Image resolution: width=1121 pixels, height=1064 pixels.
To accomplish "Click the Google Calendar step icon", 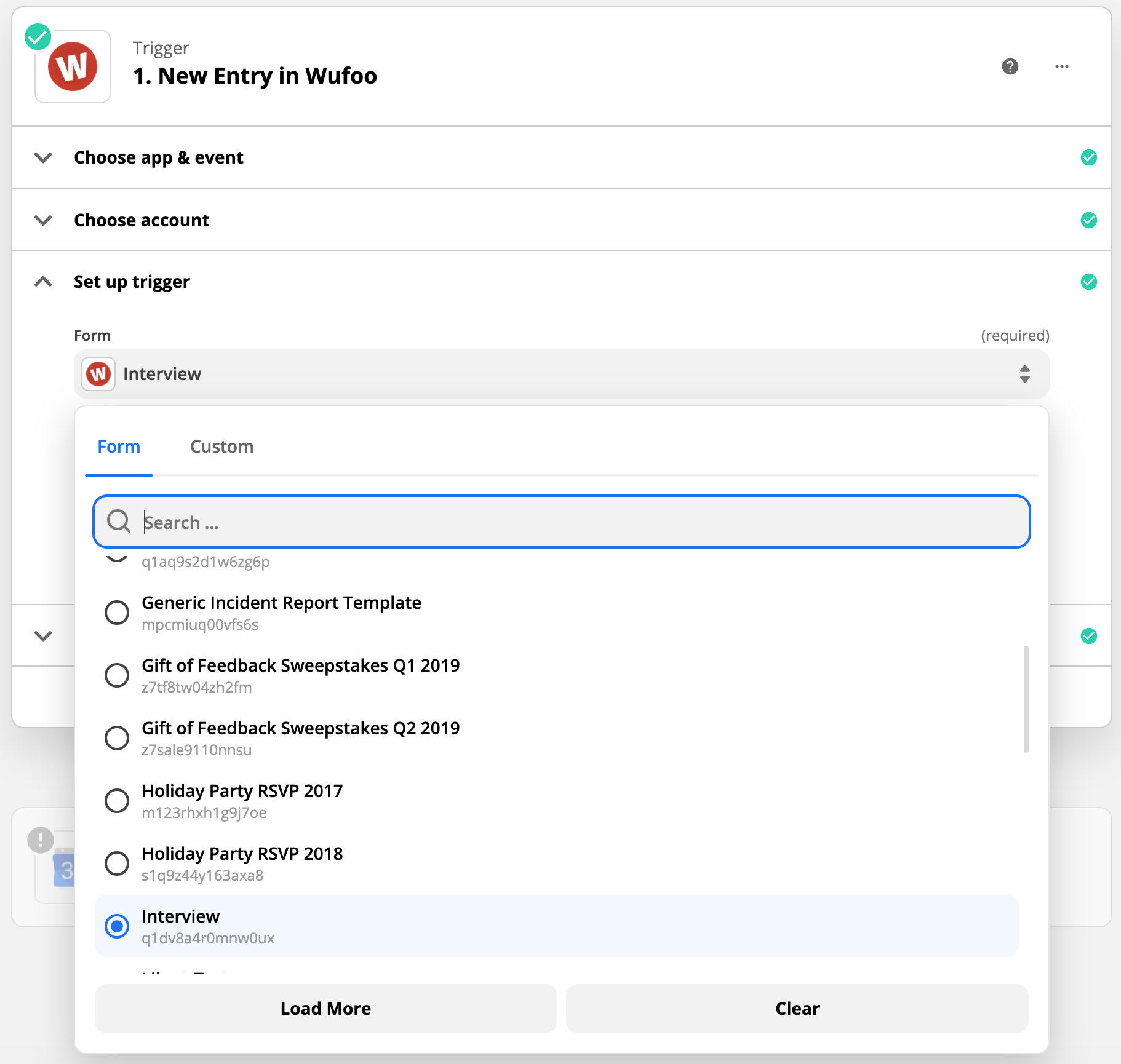I will (63, 868).
